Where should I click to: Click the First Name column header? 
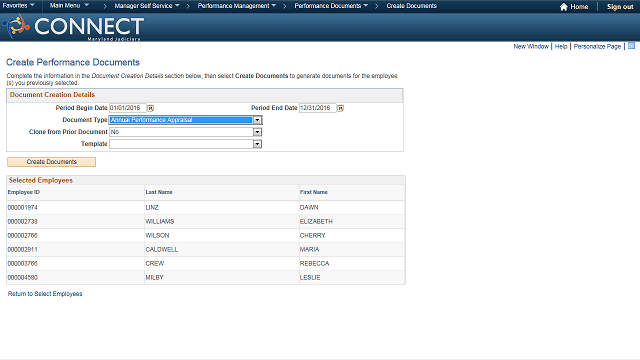coord(313,192)
